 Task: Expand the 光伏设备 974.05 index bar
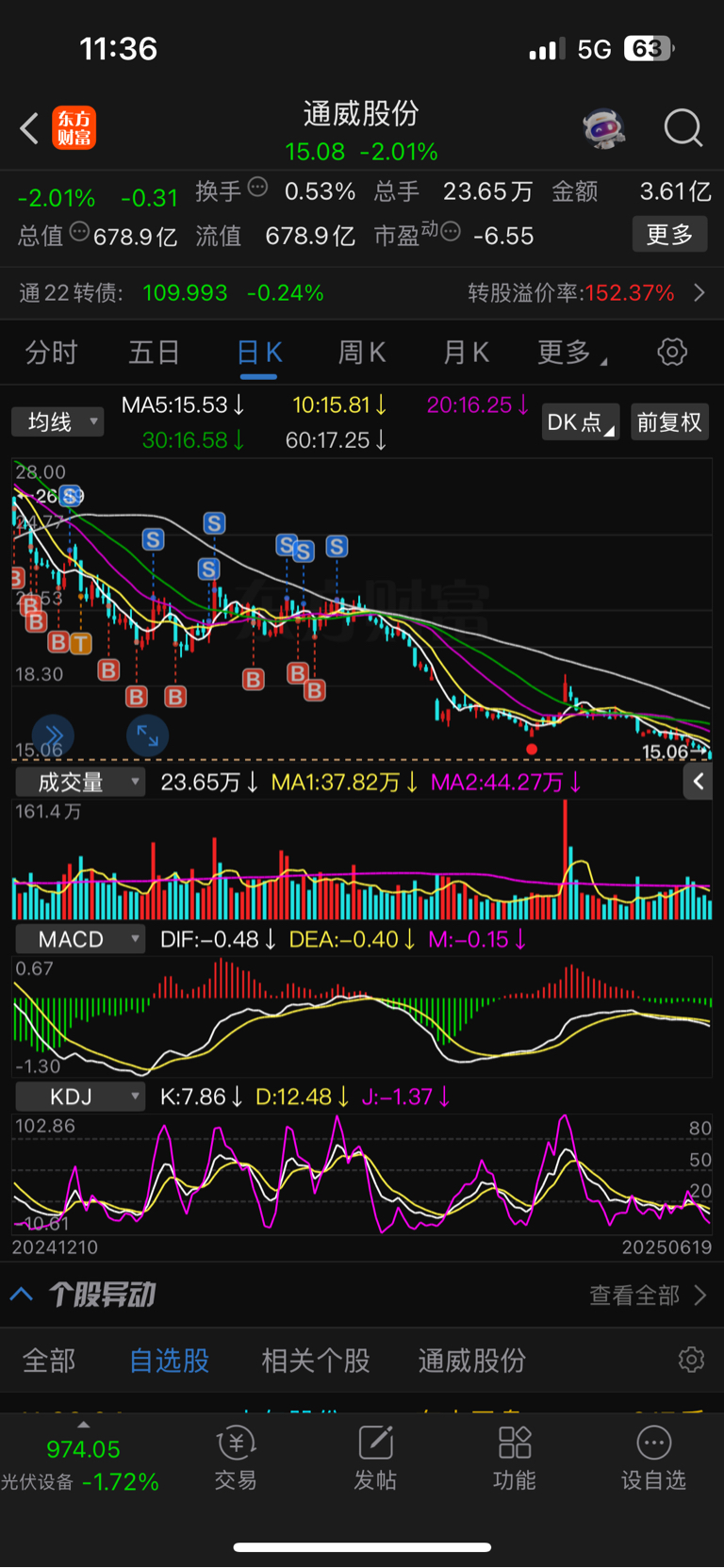click(x=83, y=1458)
